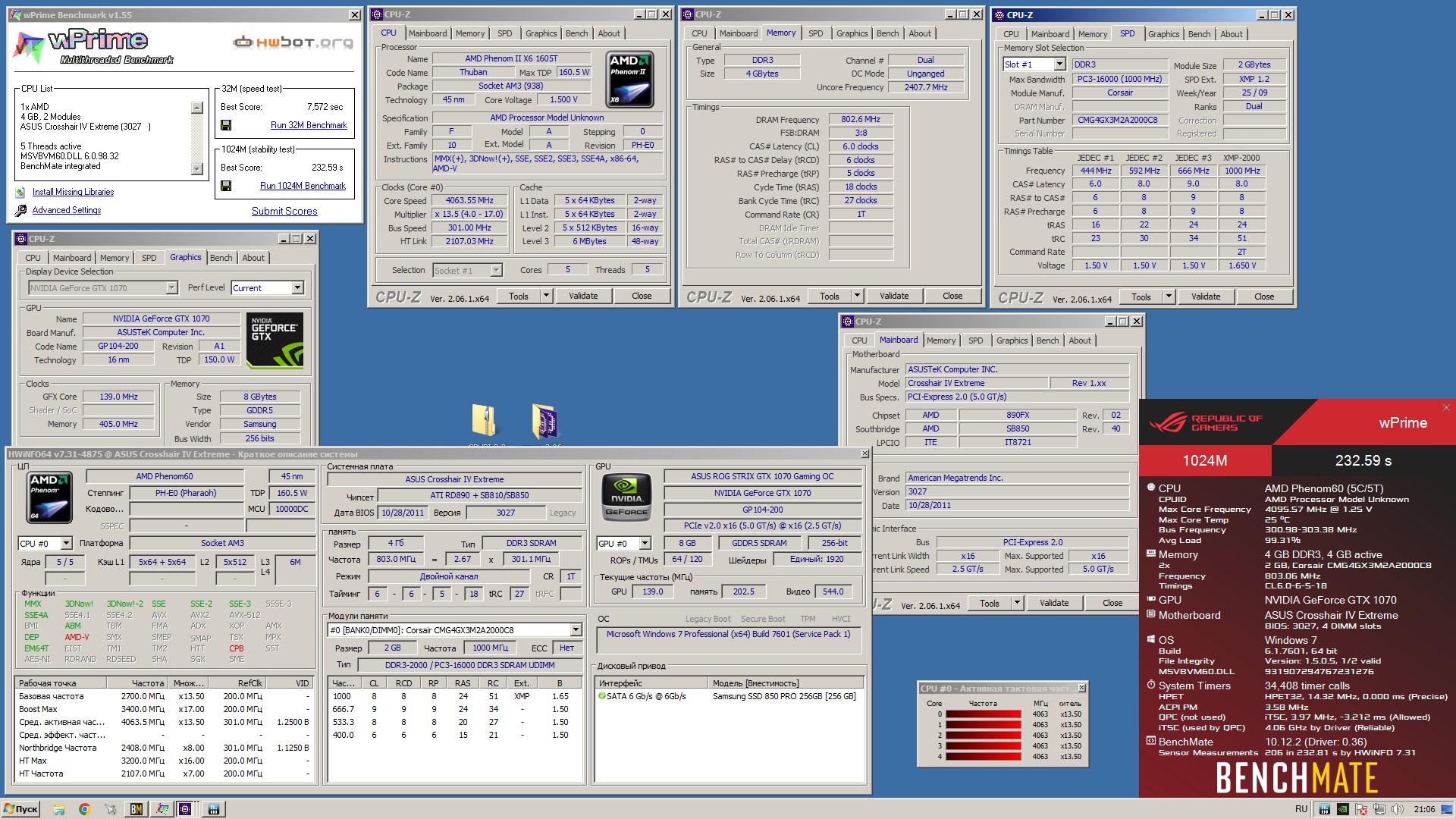Click the Core 2 clock bar in CPU #0 window
This screenshot has height=819, width=1456.
pyautogui.click(x=983, y=736)
